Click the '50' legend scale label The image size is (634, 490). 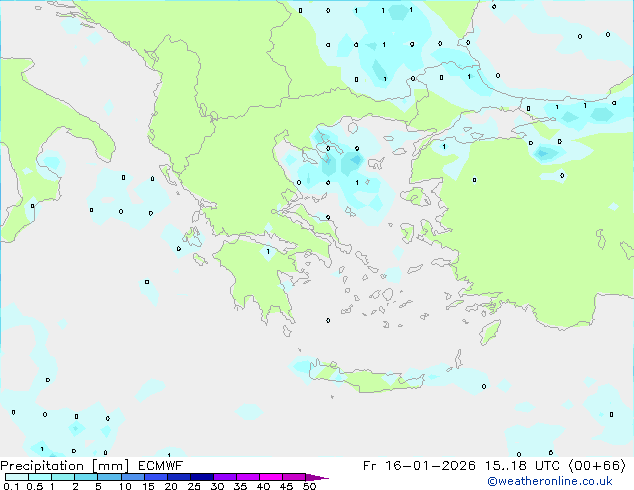pyautogui.click(x=309, y=486)
